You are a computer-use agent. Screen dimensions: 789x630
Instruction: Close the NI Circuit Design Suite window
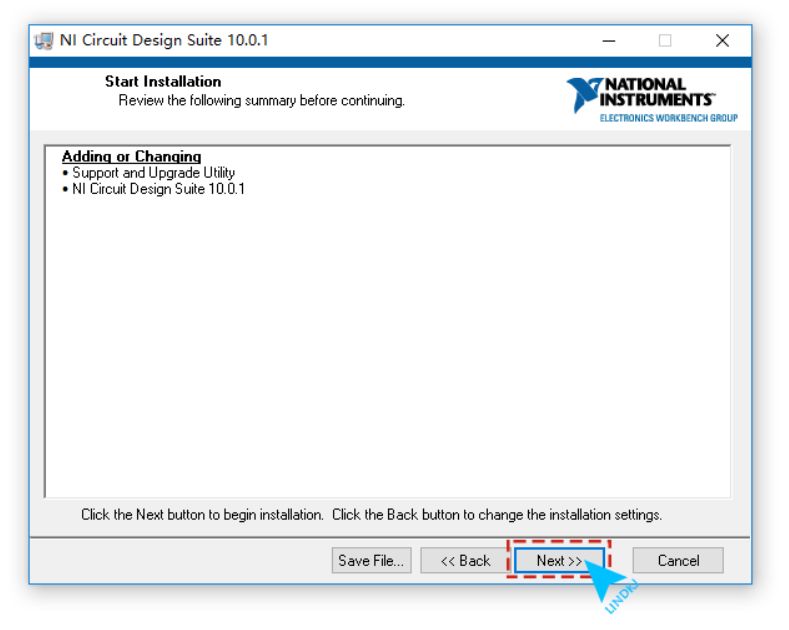[x=722, y=41]
